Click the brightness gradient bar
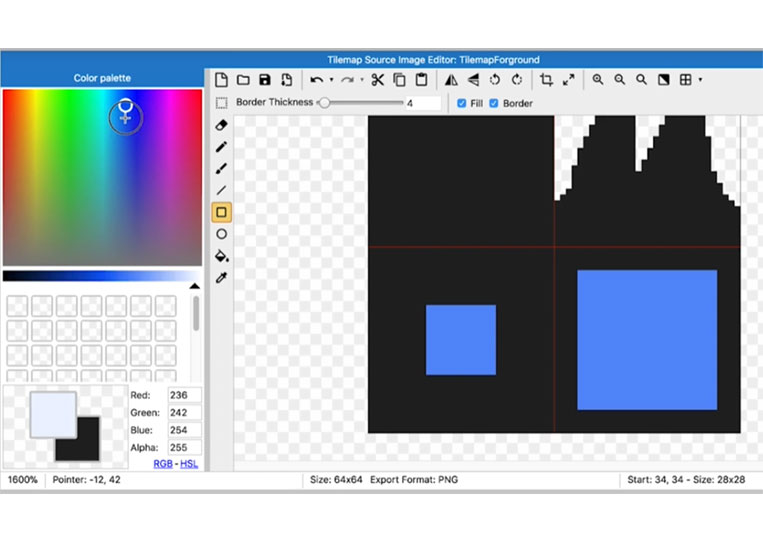Viewport: 763px width, 541px height. click(x=101, y=276)
